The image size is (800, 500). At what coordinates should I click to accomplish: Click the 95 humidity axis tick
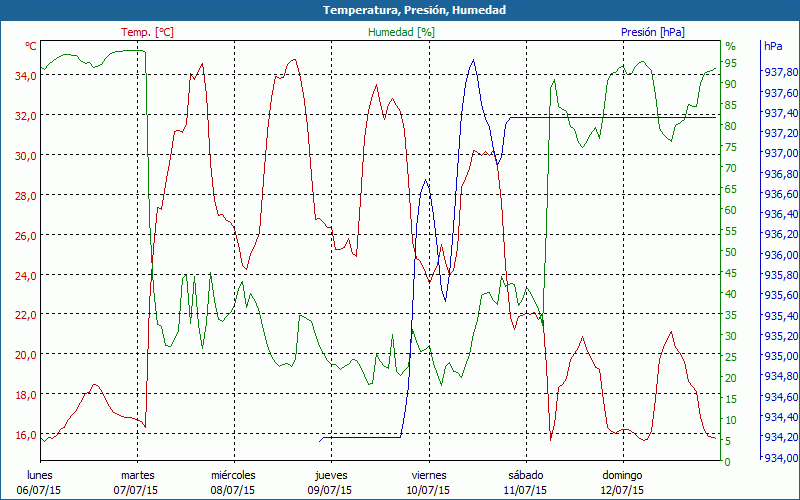tap(730, 63)
